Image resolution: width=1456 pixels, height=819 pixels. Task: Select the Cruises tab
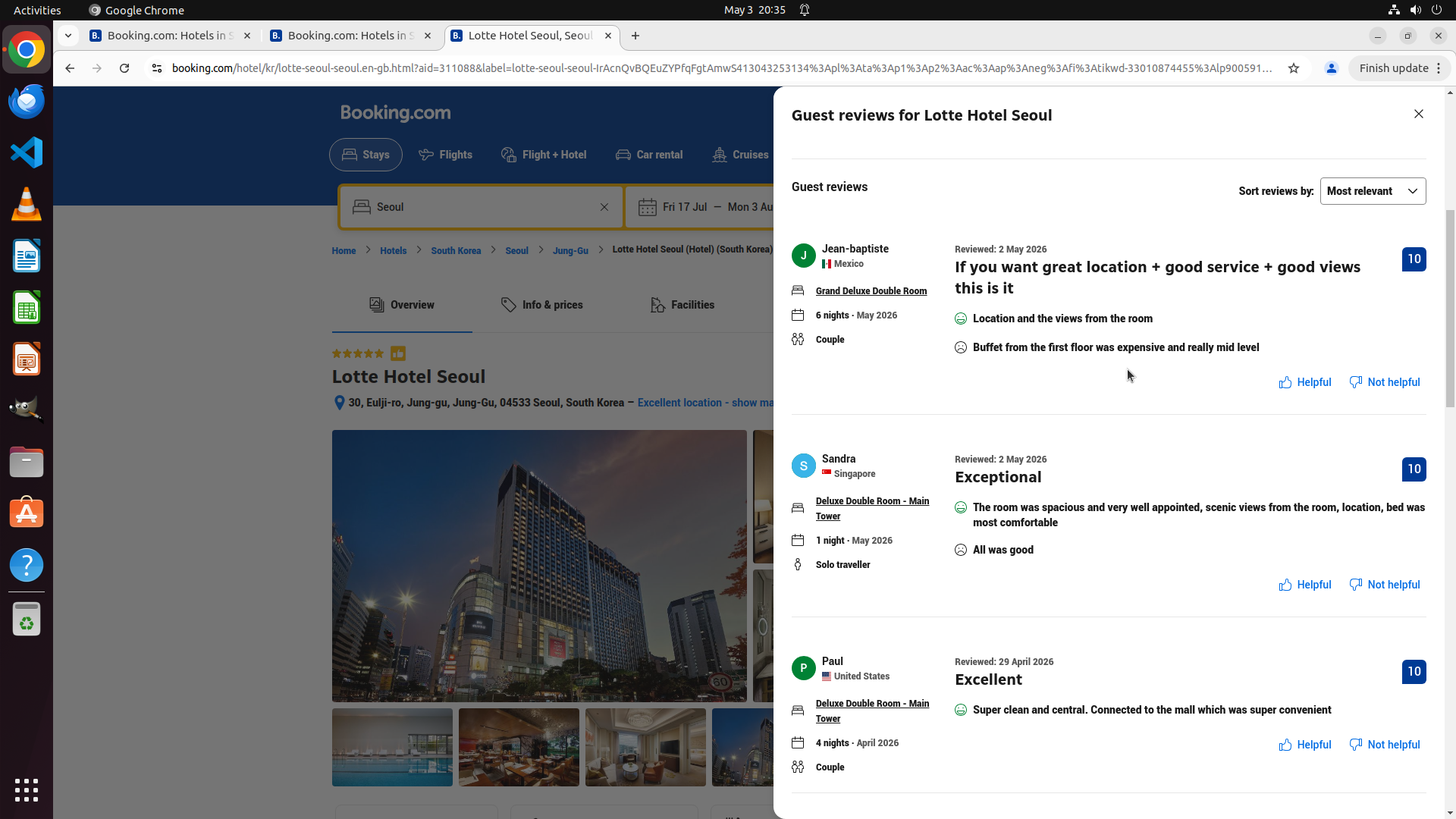[x=741, y=155]
